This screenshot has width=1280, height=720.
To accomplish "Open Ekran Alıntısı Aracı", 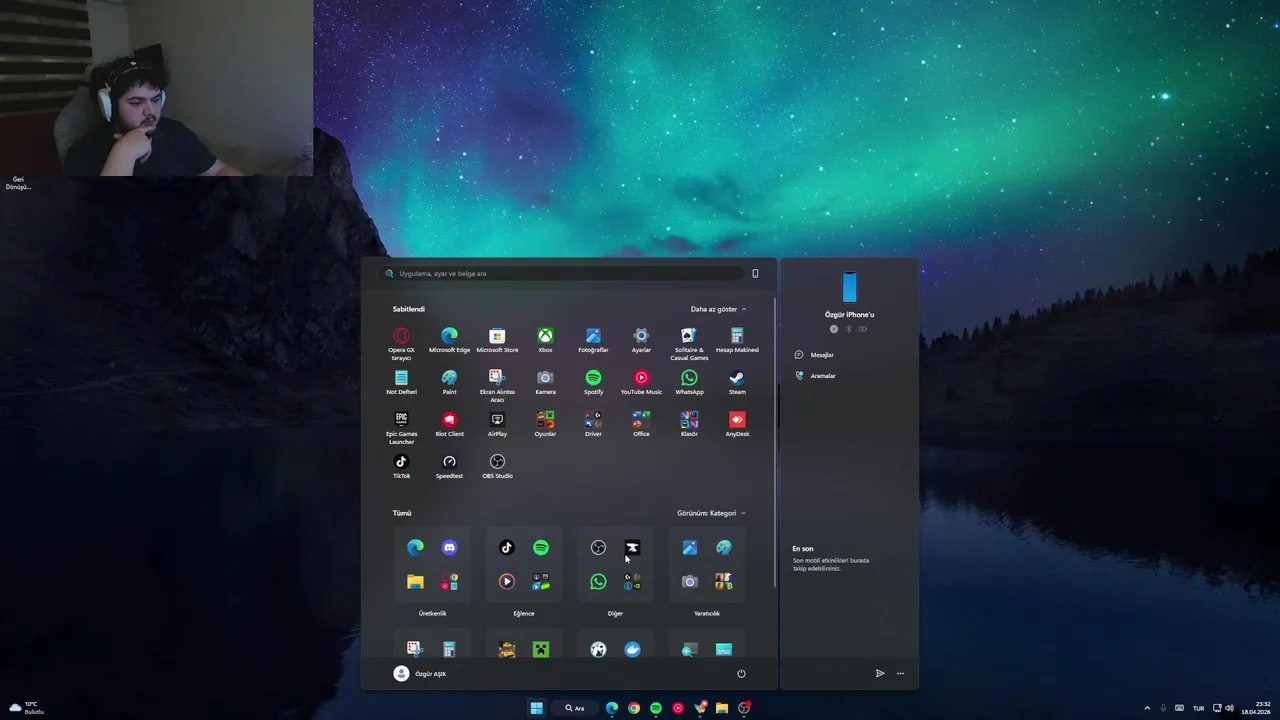I will [497, 385].
